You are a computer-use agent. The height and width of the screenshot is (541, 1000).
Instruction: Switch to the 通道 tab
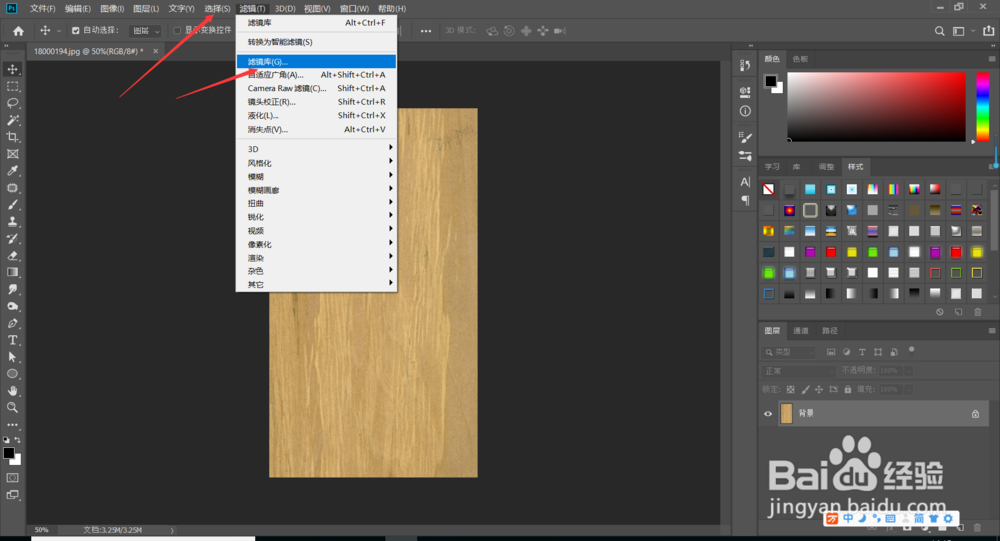[800, 330]
